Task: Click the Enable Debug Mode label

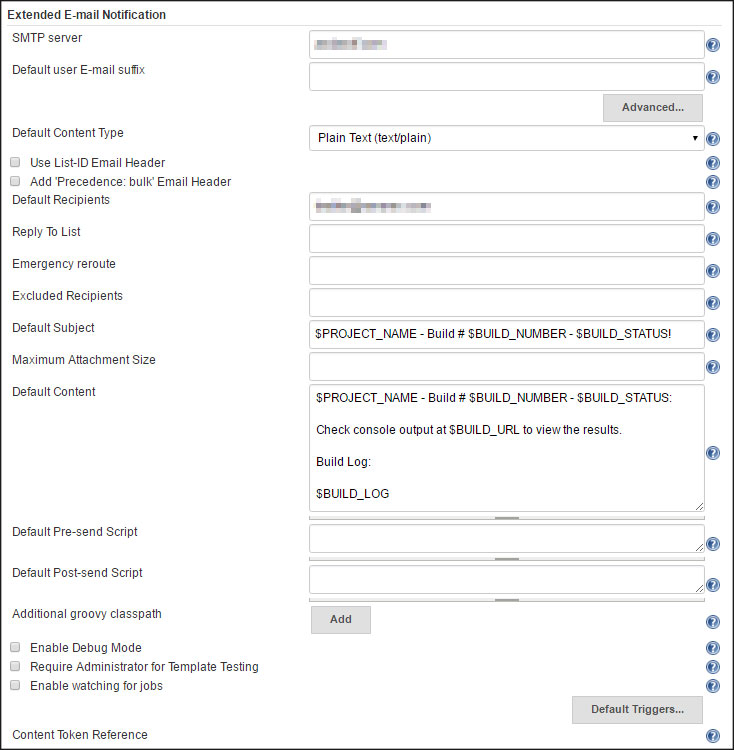Action: click(x=86, y=648)
